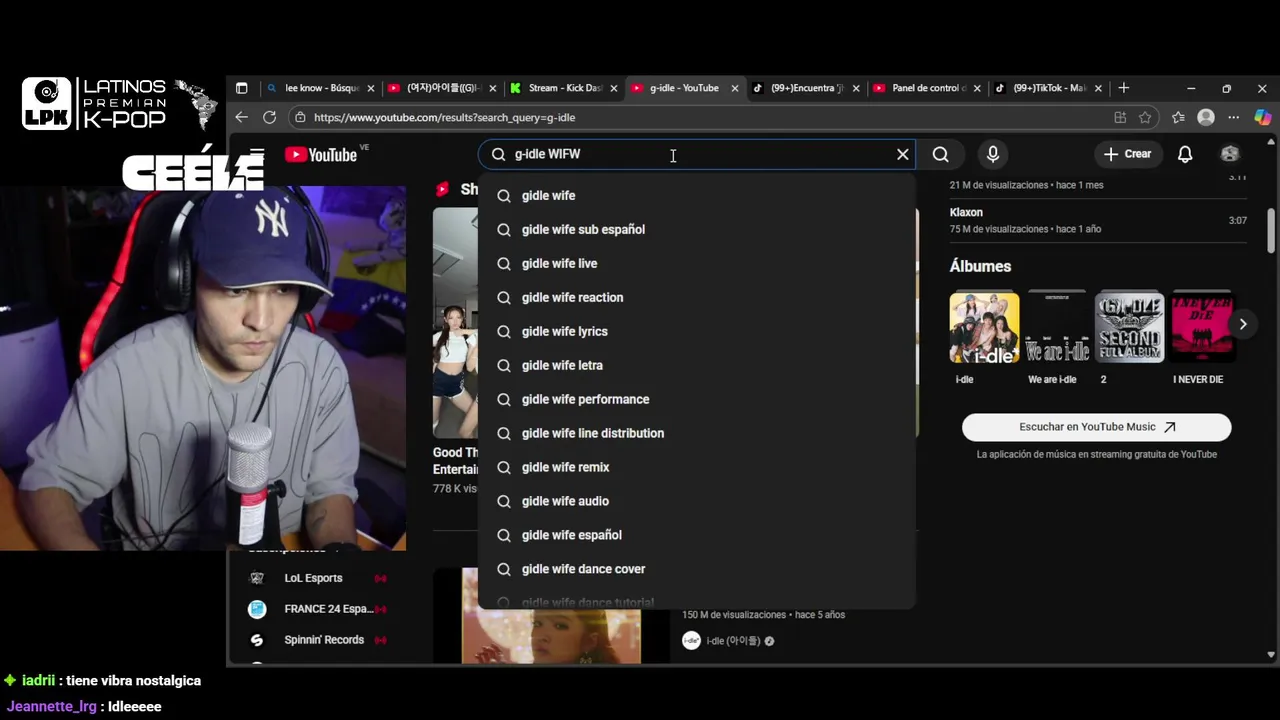This screenshot has height=720, width=1280.
Task: Switch to the Panel de control tab
Action: (x=927, y=88)
